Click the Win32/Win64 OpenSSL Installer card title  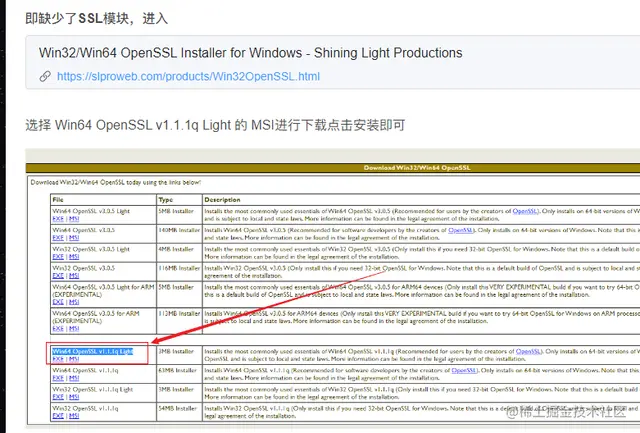[251, 53]
